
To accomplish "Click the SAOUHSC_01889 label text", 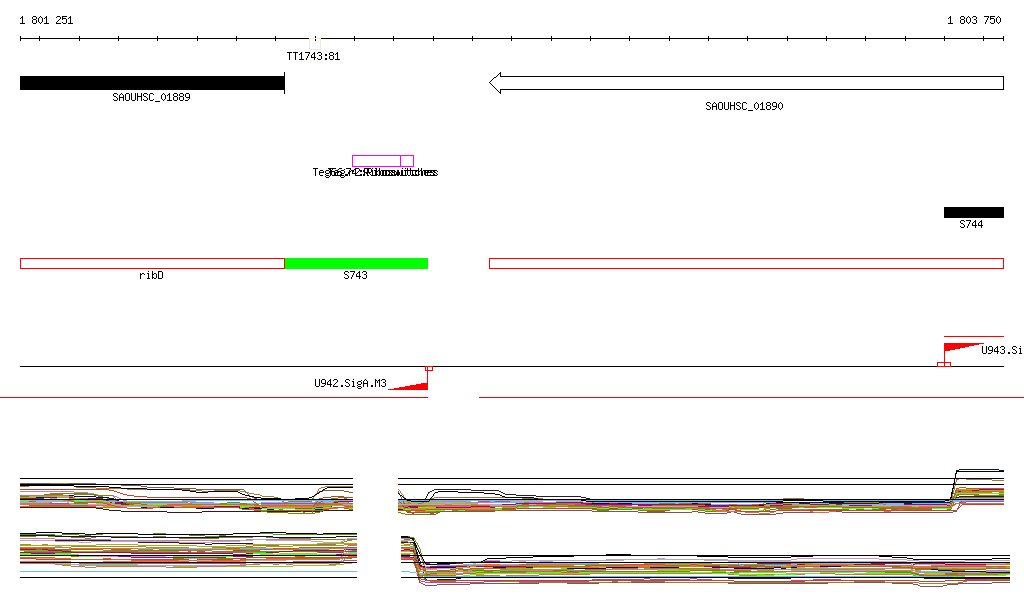I will 152,97.
